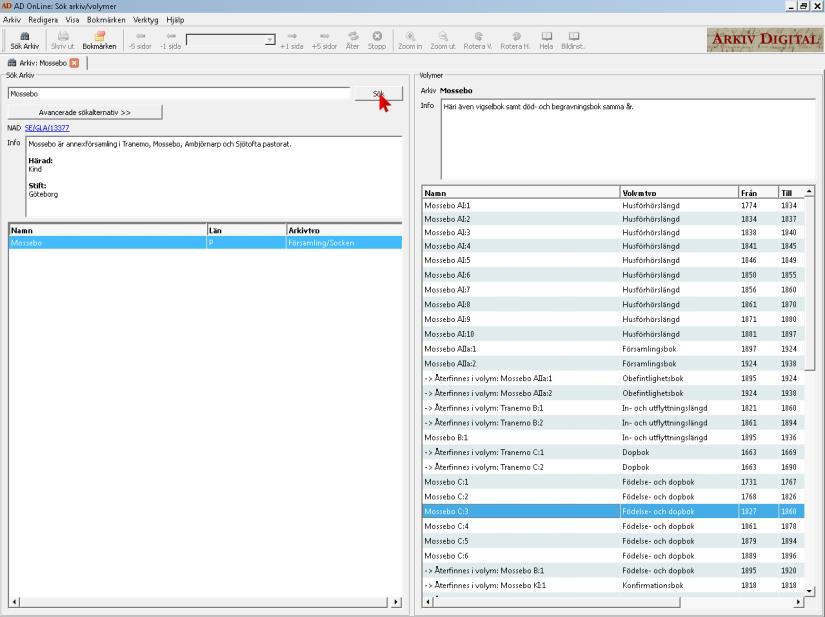
Task: Select volume Mossebo AI:2
Action: pyautogui.click(x=613, y=219)
